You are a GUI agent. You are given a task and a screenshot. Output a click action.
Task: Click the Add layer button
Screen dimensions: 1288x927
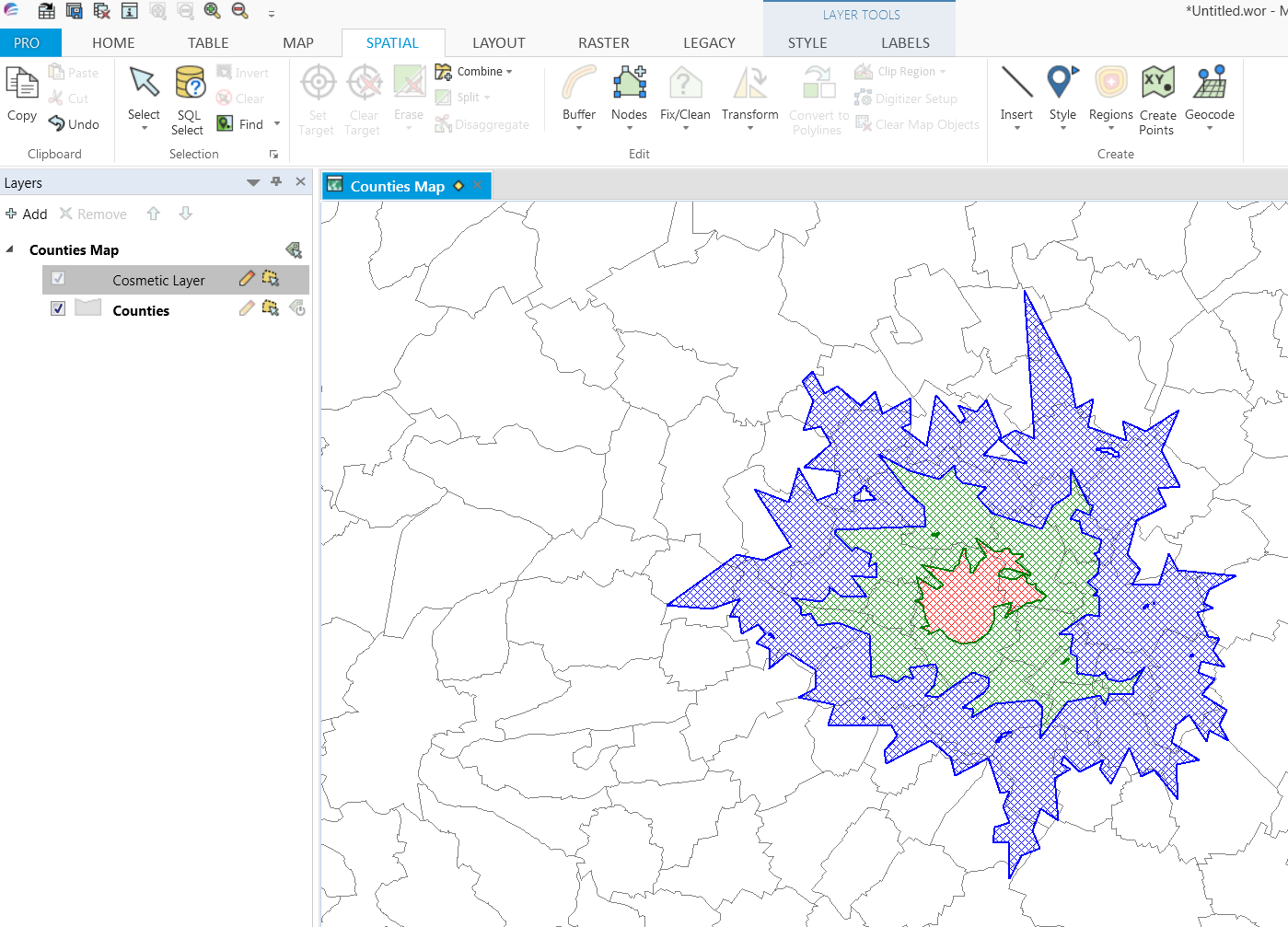click(26, 214)
